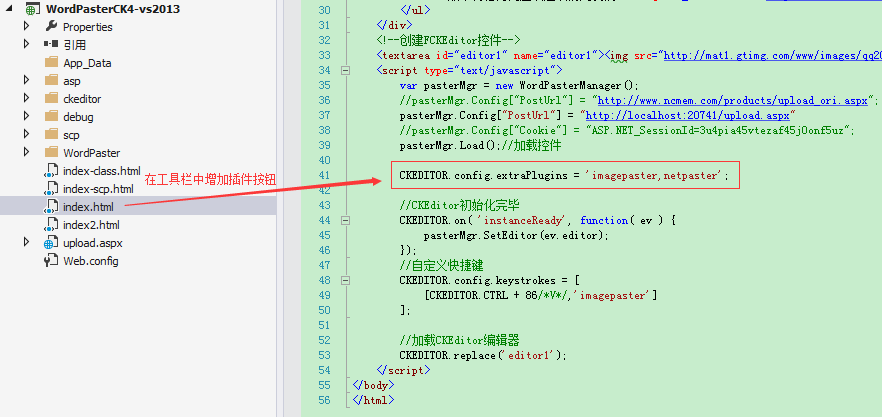Click line number 53 in the gutter
Viewport: 882px width, 417px height.
pyautogui.click(x=324, y=355)
